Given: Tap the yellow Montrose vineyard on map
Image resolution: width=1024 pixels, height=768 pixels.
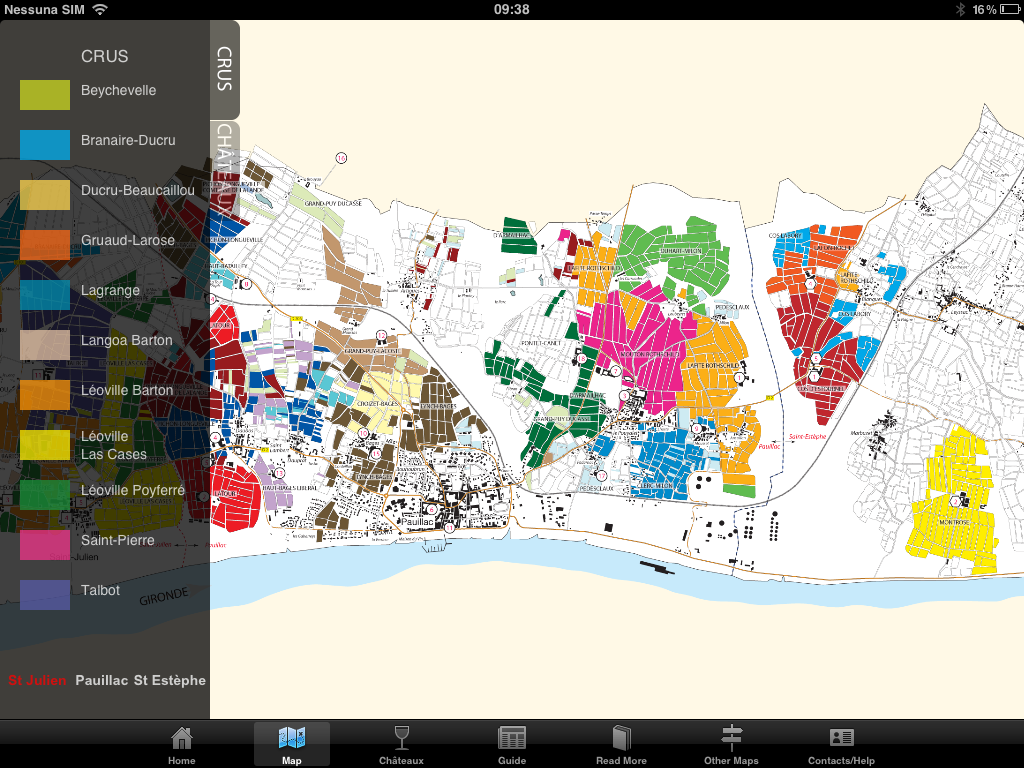Looking at the screenshot, I should pos(955,495).
